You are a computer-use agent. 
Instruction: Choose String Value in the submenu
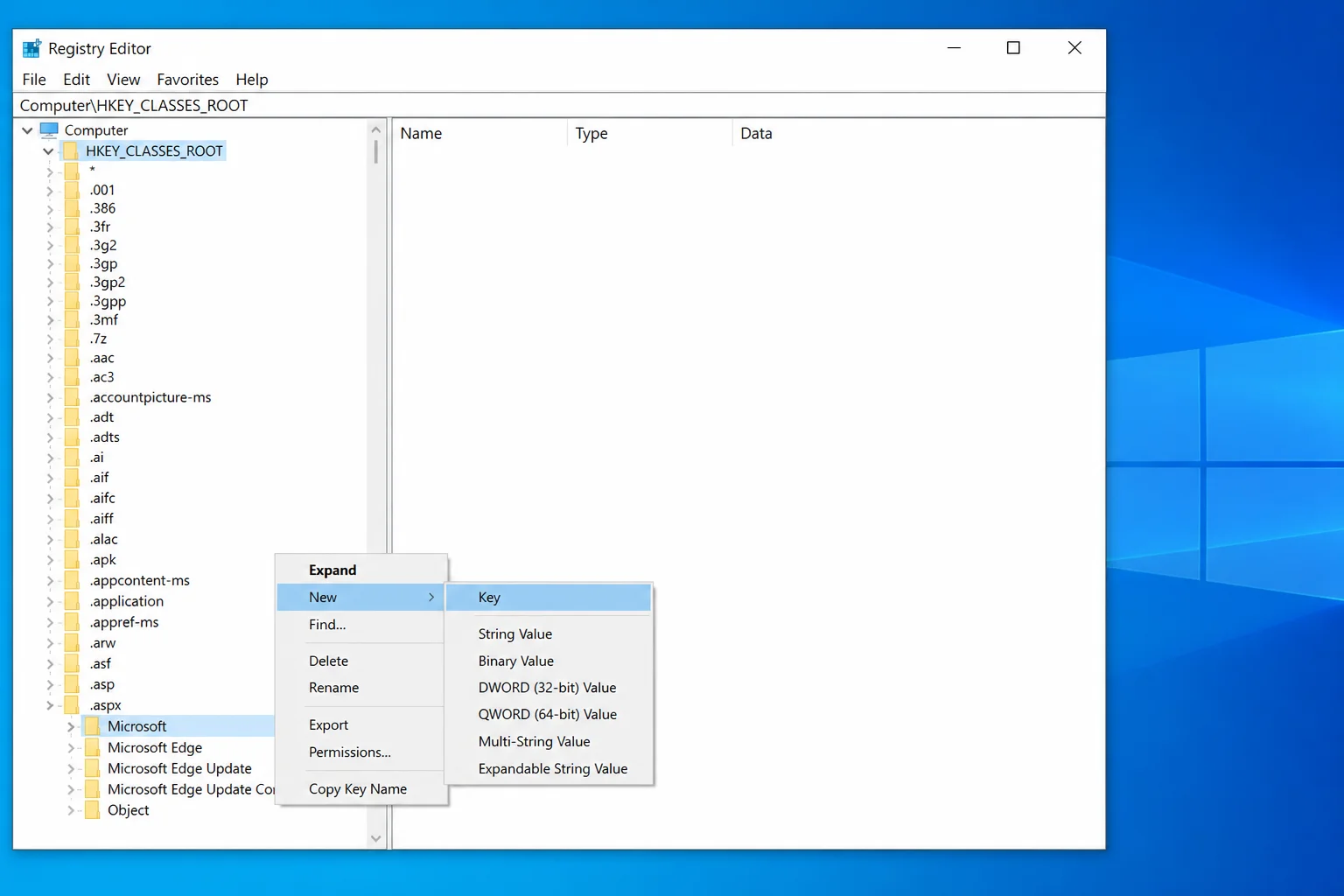pos(549,634)
